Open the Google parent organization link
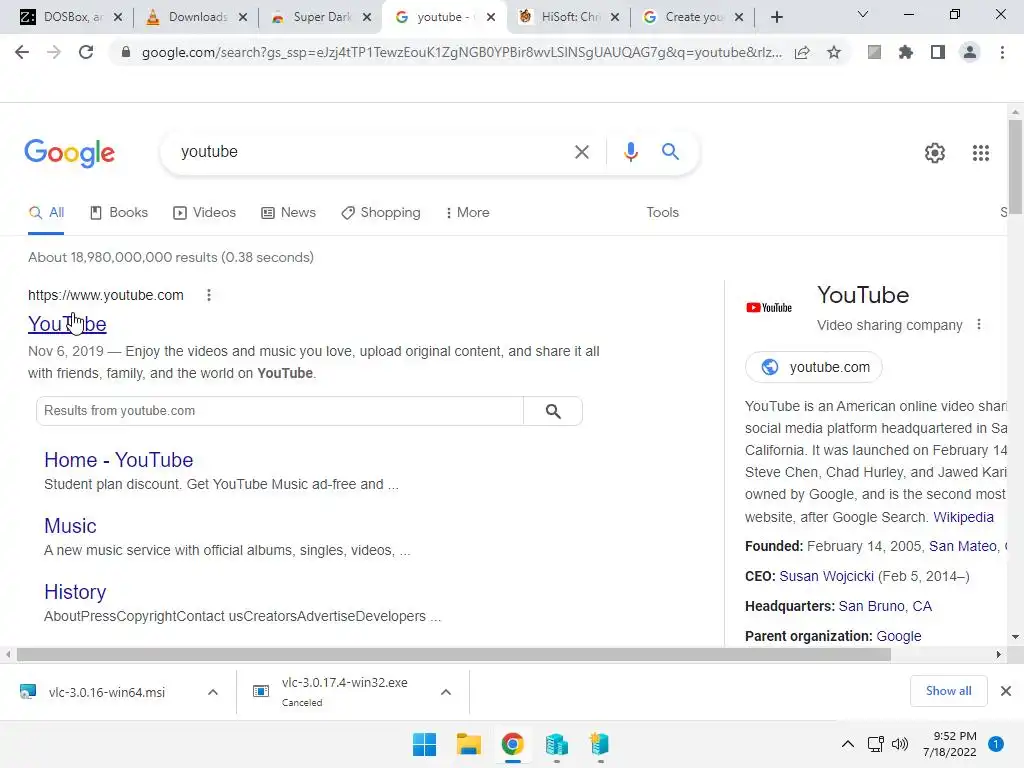Image resolution: width=1024 pixels, height=768 pixels. (899, 636)
